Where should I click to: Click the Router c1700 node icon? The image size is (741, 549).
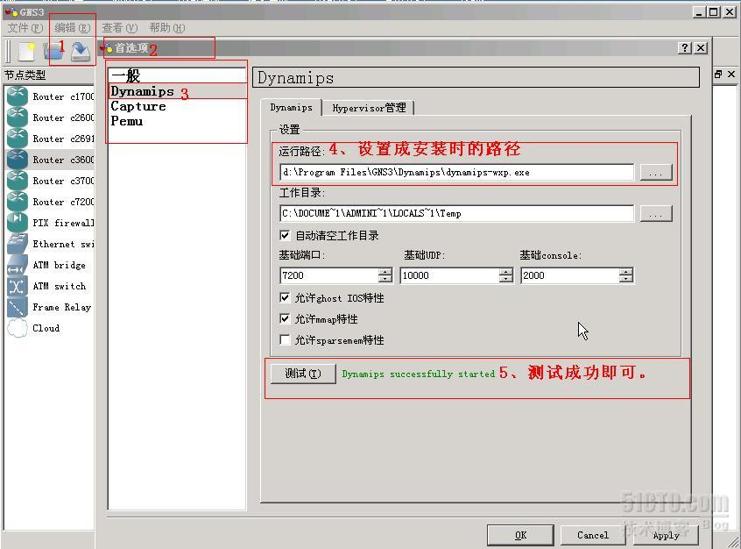[x=17, y=97]
